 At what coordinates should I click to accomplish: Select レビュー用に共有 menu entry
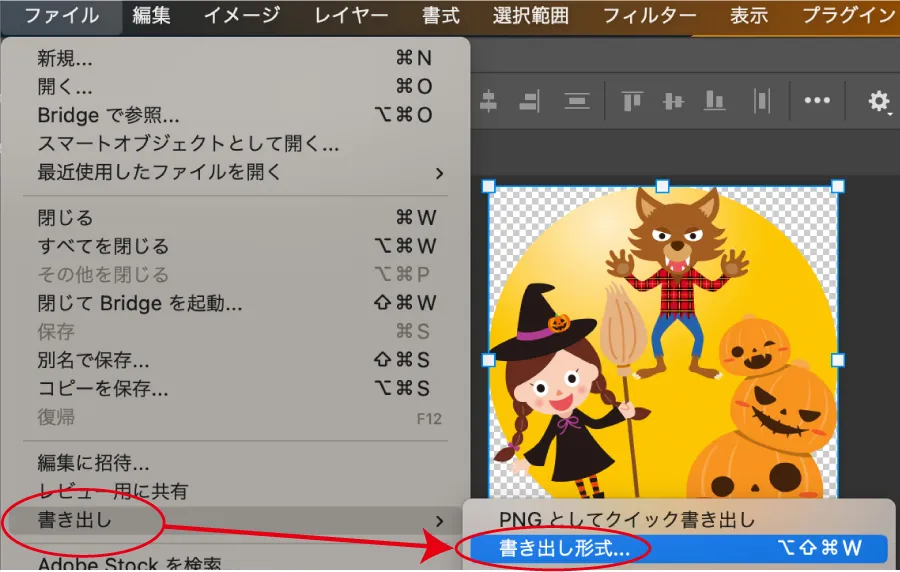pos(235,491)
